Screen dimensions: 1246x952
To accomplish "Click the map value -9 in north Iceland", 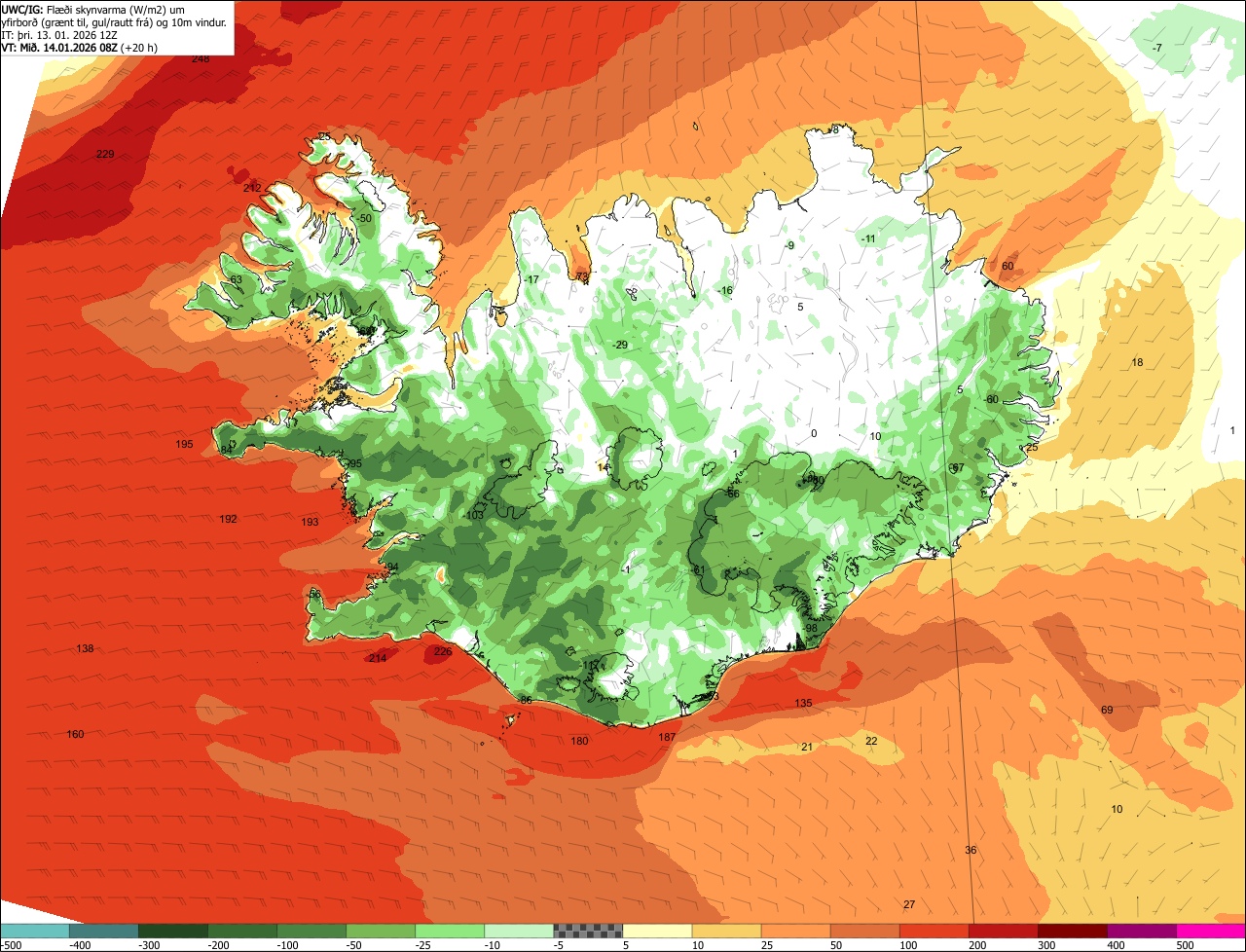I will [x=789, y=245].
